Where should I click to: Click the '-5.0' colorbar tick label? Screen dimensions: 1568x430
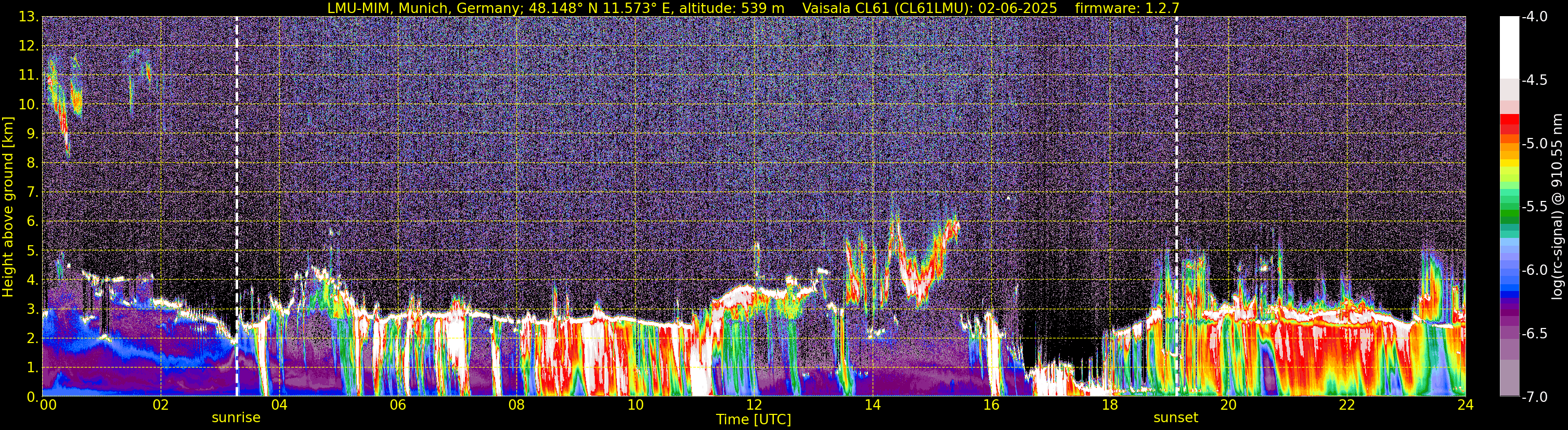1535,144
